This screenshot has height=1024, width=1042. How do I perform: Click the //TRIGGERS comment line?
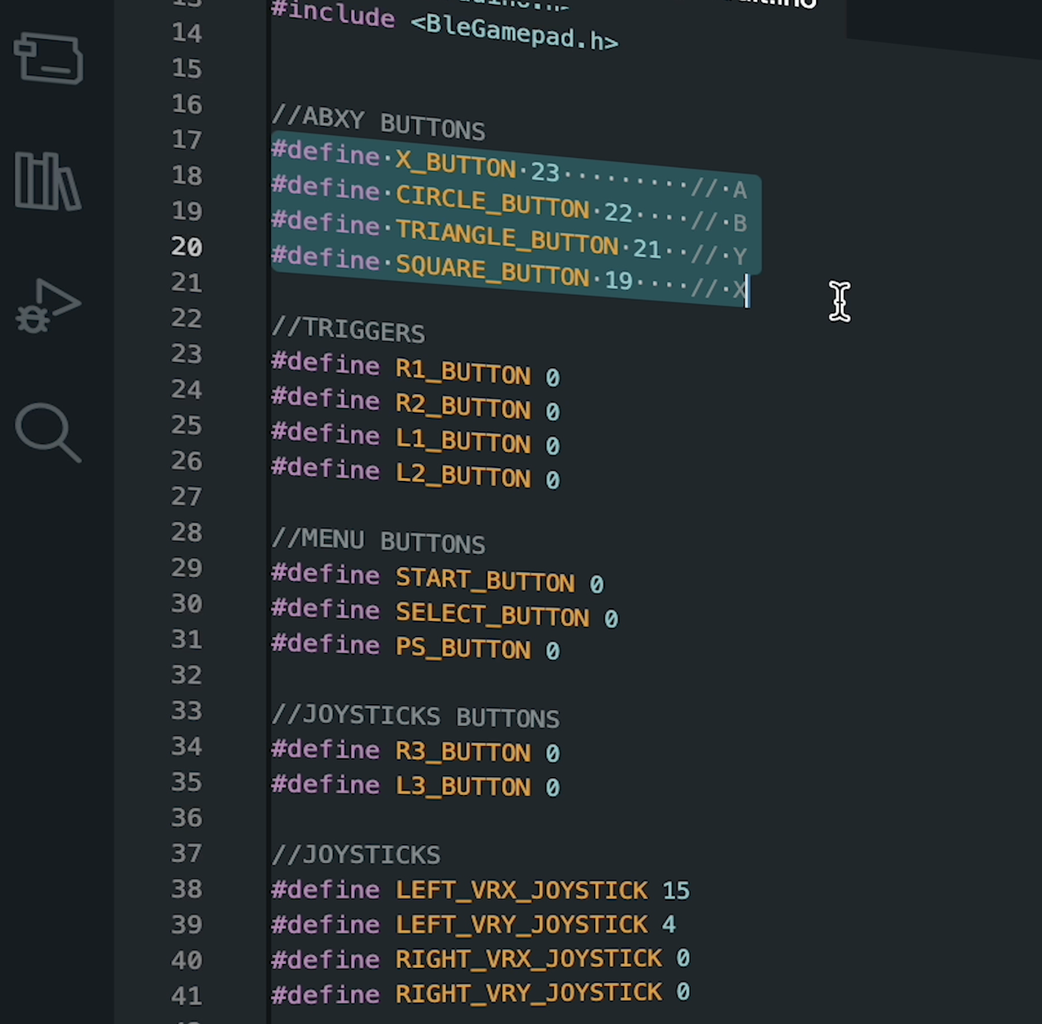click(348, 330)
